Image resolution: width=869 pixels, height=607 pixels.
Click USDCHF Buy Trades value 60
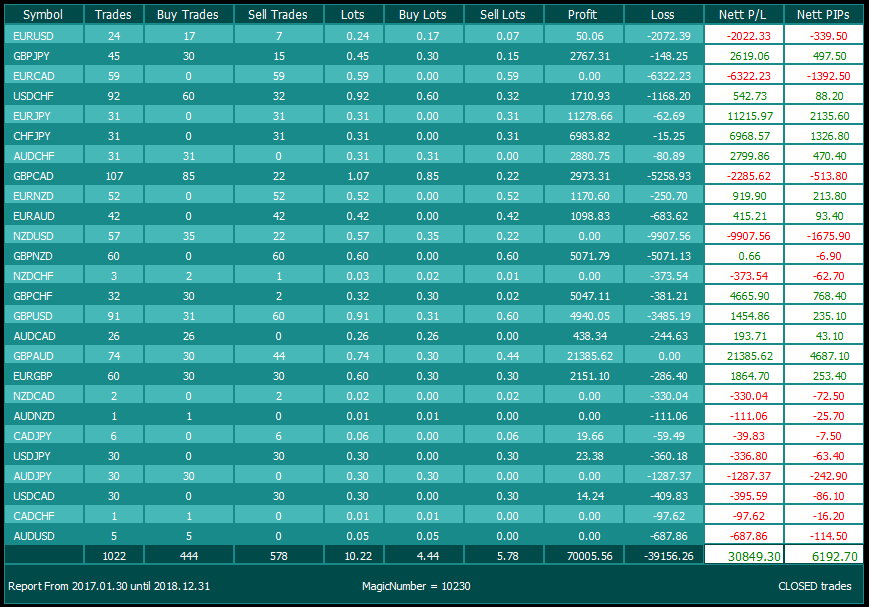[x=188, y=96]
